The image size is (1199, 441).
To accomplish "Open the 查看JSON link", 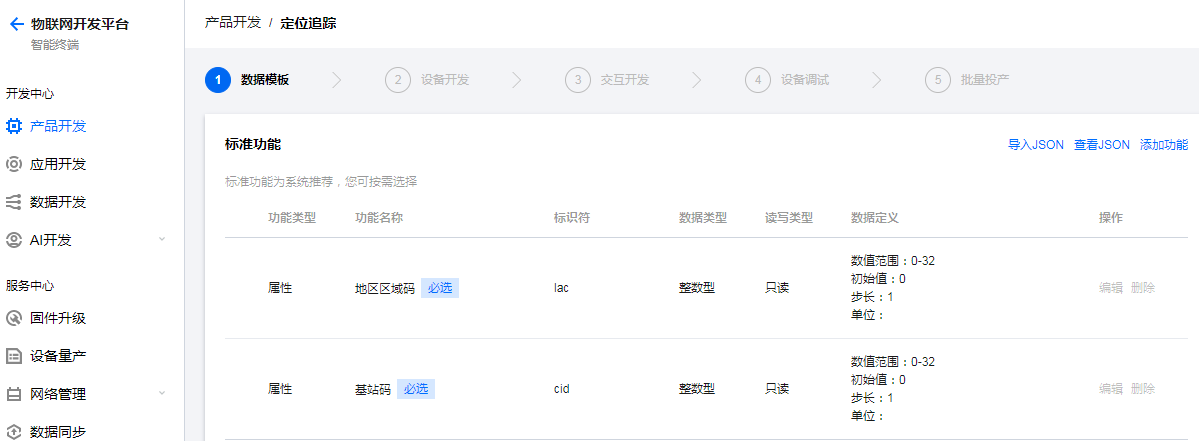I will point(1102,145).
